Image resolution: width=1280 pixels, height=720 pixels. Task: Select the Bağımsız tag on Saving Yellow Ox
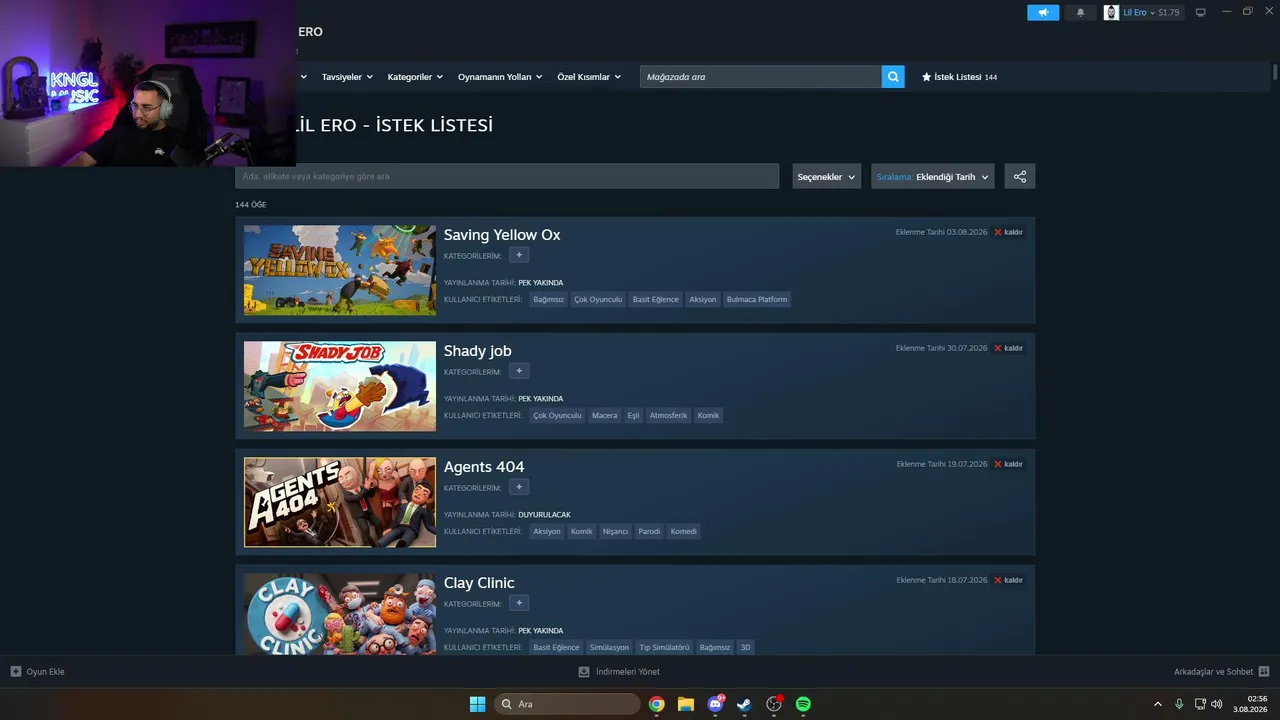(548, 299)
